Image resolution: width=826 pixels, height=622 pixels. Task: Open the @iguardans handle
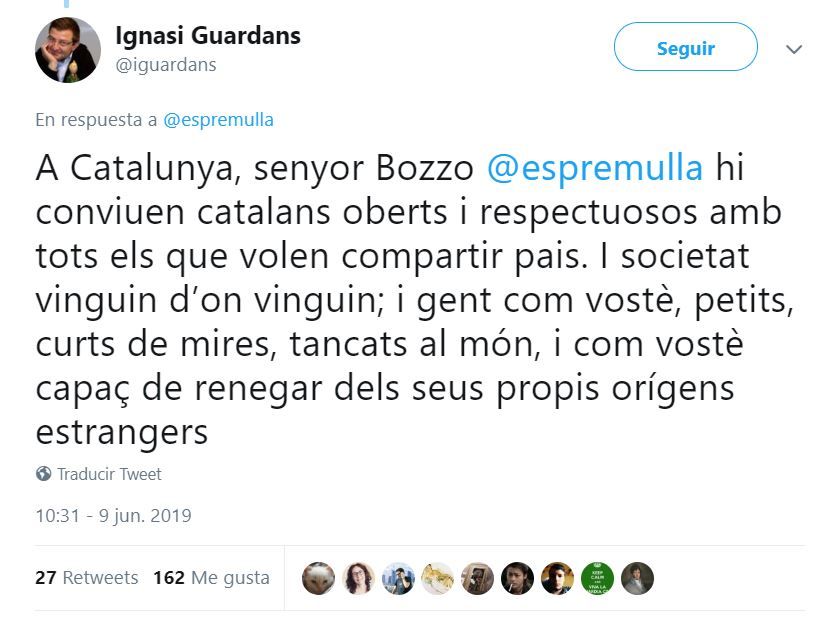tap(166, 65)
